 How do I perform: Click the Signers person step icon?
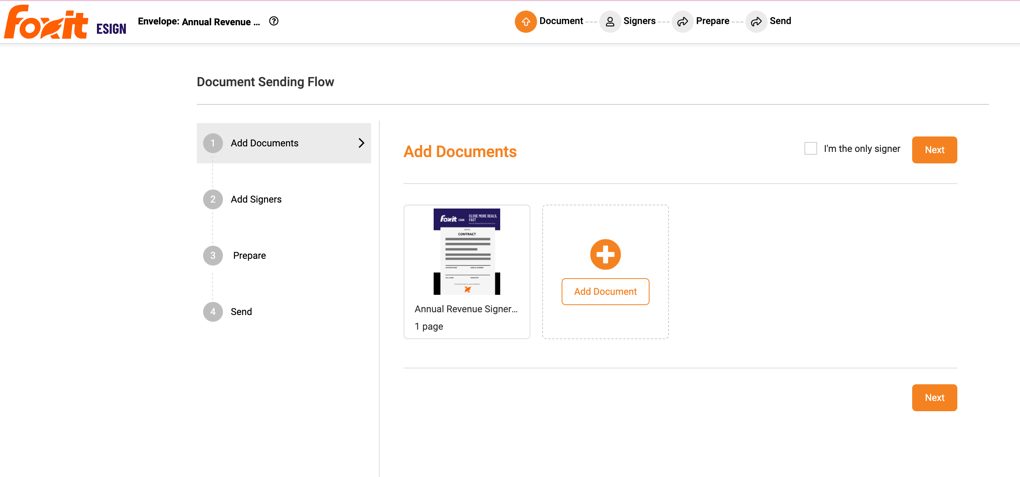pos(610,21)
